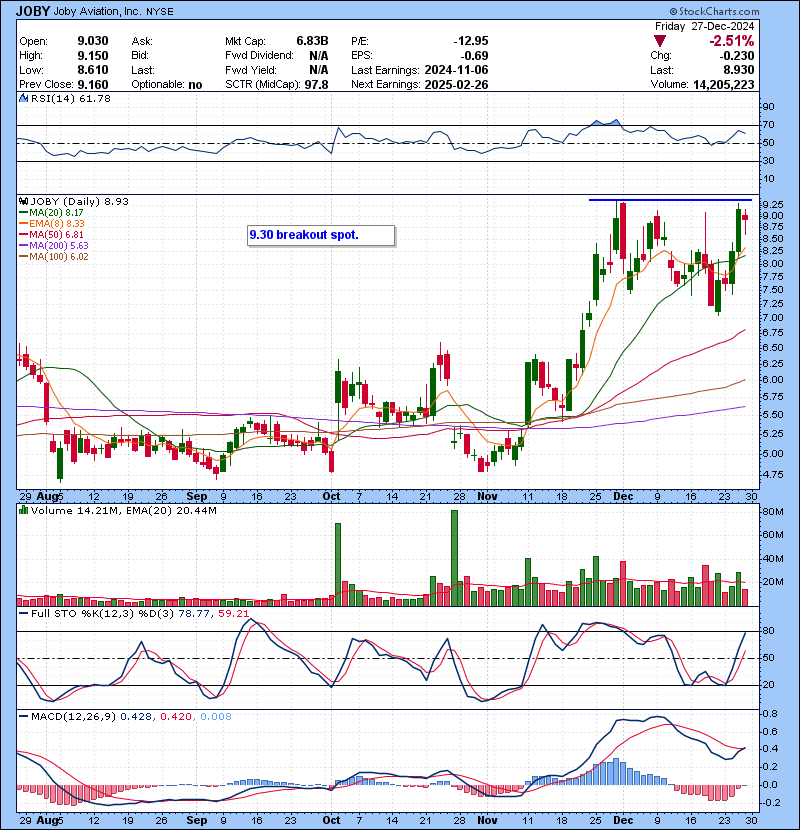Click the Last Earnings date 2024-11-06

[456, 70]
